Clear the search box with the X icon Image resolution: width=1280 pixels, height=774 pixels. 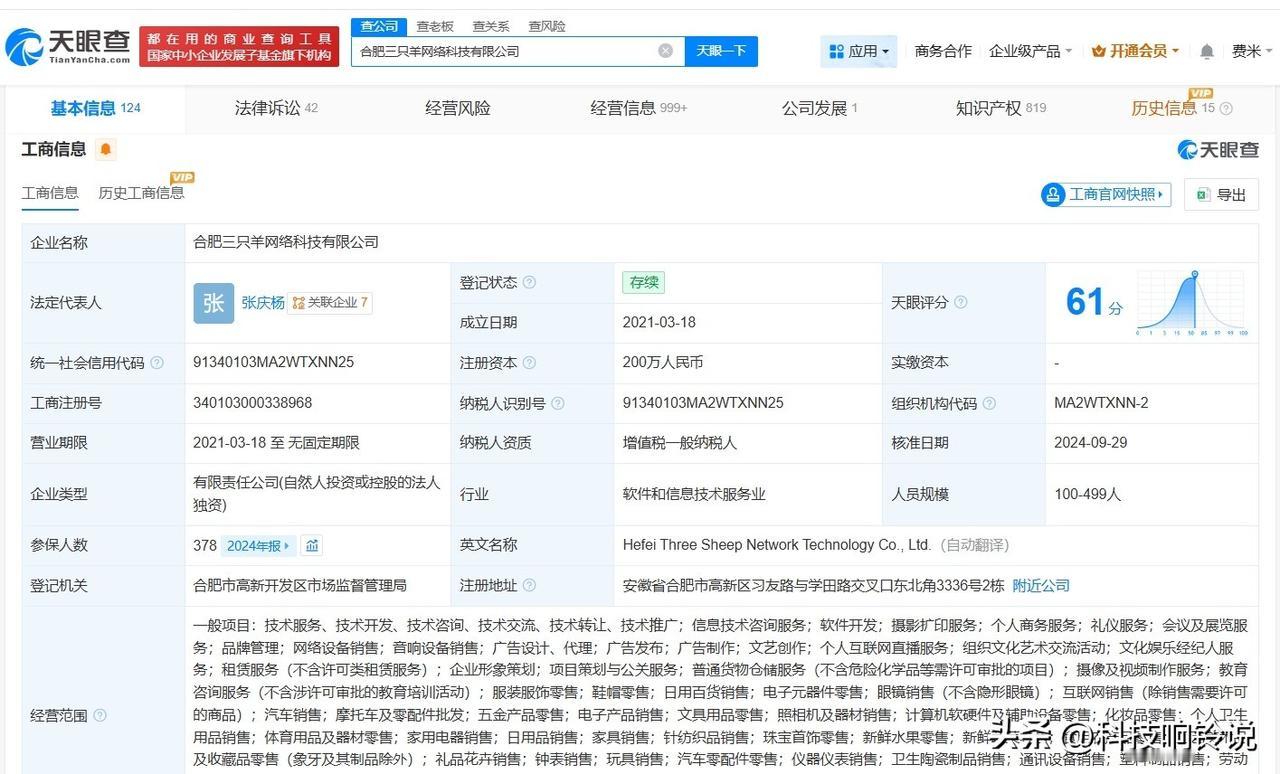665,51
